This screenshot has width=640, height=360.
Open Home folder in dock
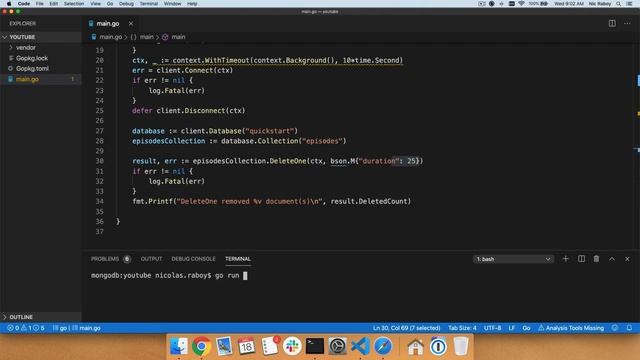click(416, 346)
